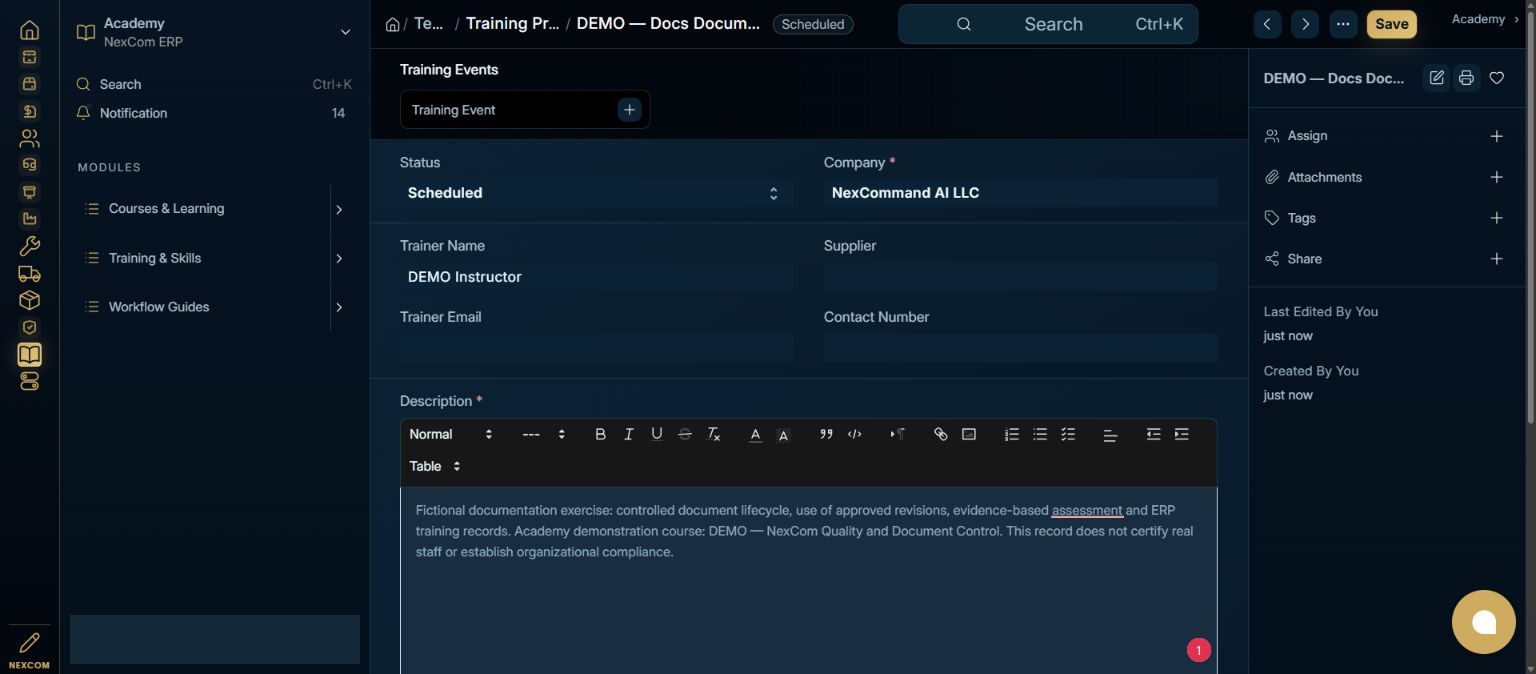Switch text direction in editor
This screenshot has height=674, width=1536.
897,434
